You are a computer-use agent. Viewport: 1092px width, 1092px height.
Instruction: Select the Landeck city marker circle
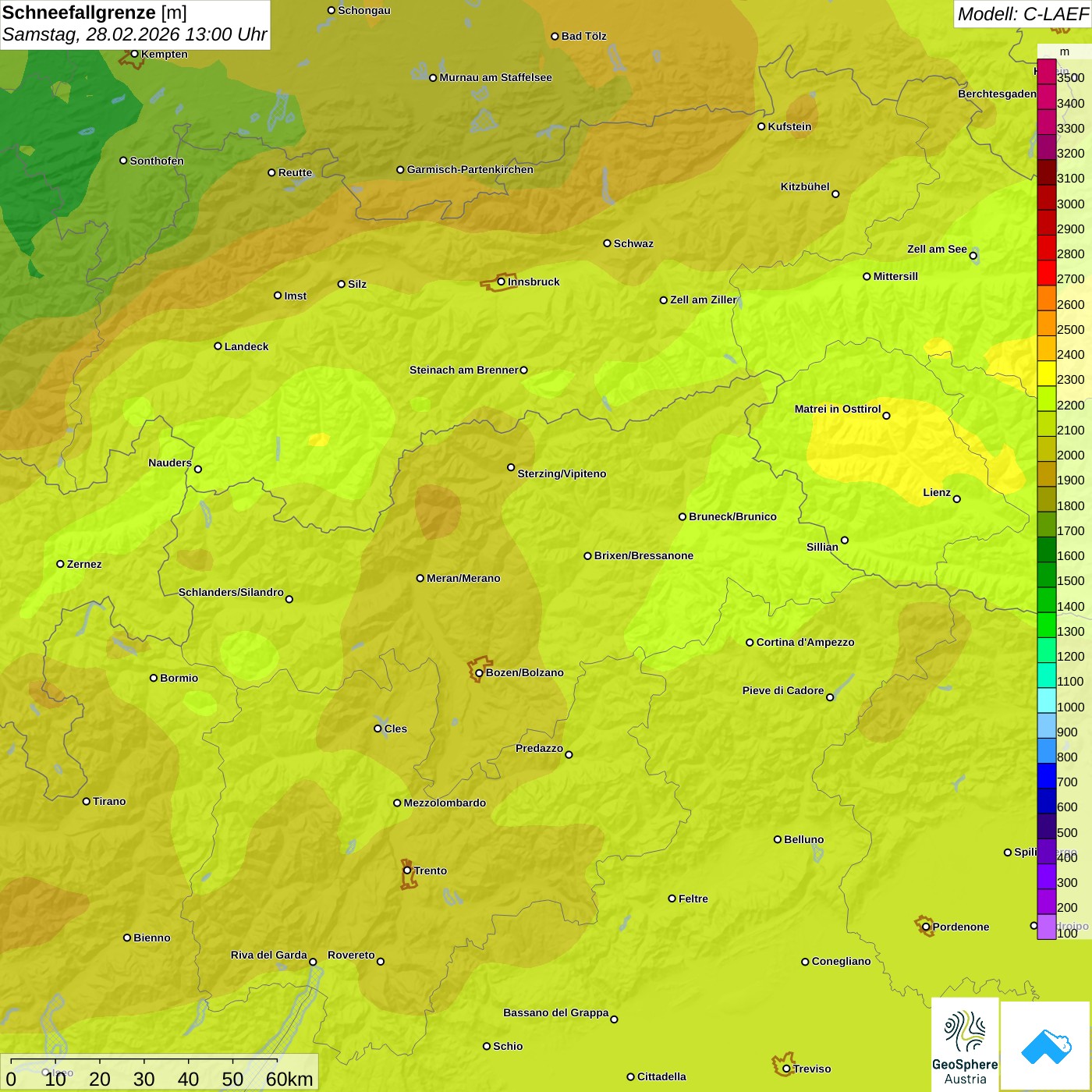[x=218, y=346]
